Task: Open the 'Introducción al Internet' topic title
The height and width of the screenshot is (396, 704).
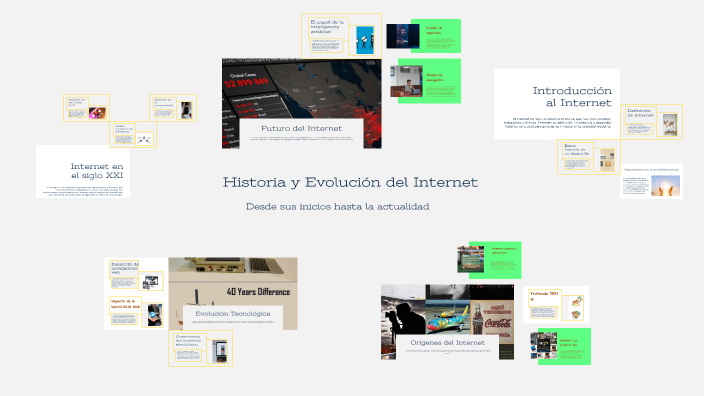Action: 572,97
